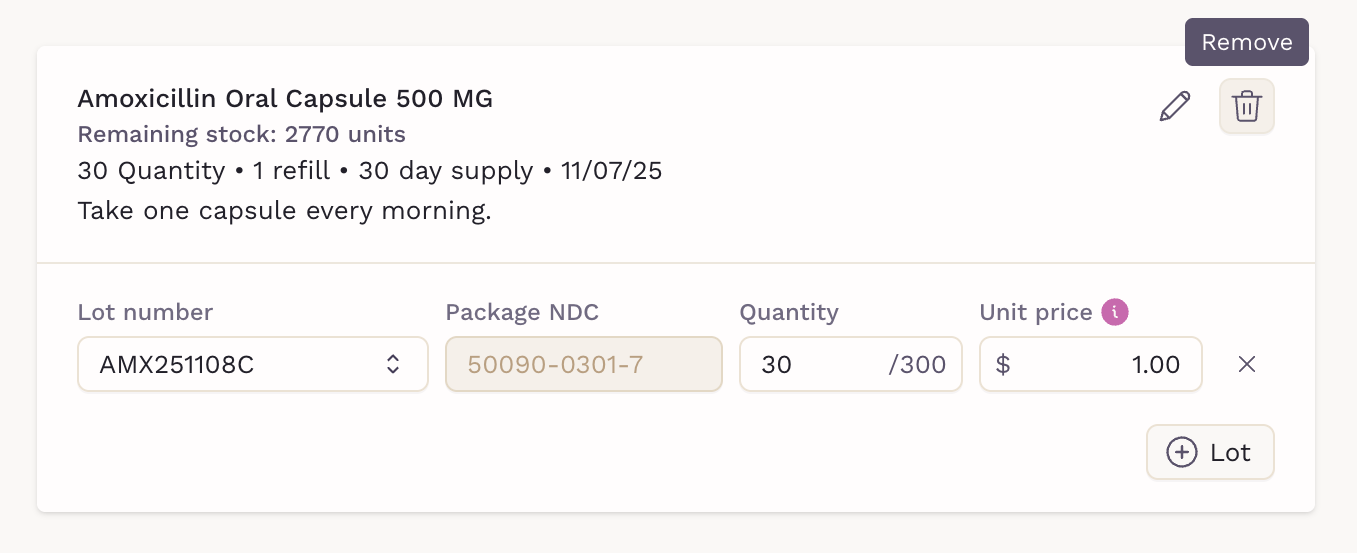1357x553 pixels.
Task: Click the Remaining stock 2770 units text
Action: click(x=241, y=134)
